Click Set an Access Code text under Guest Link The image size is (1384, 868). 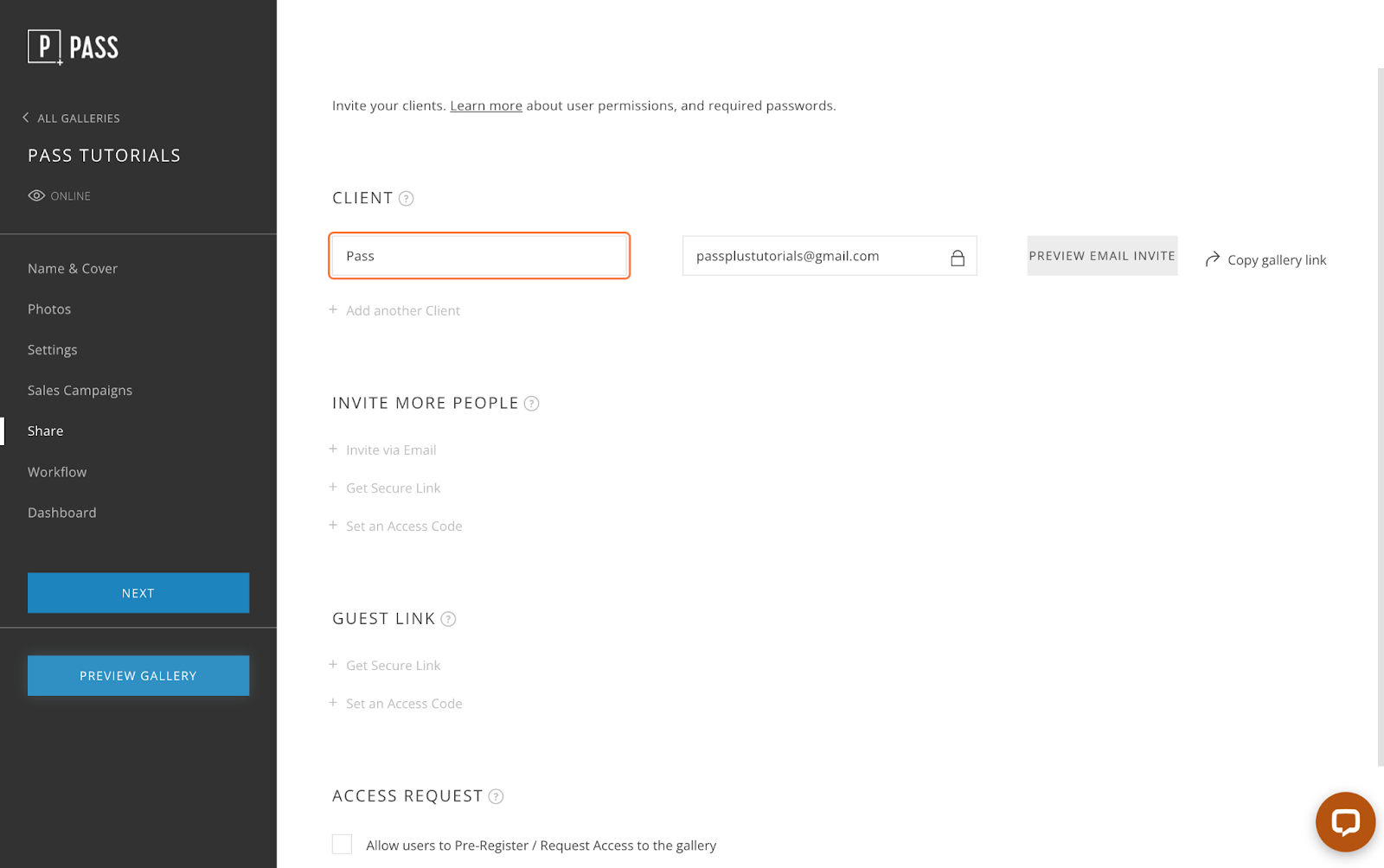[404, 704]
